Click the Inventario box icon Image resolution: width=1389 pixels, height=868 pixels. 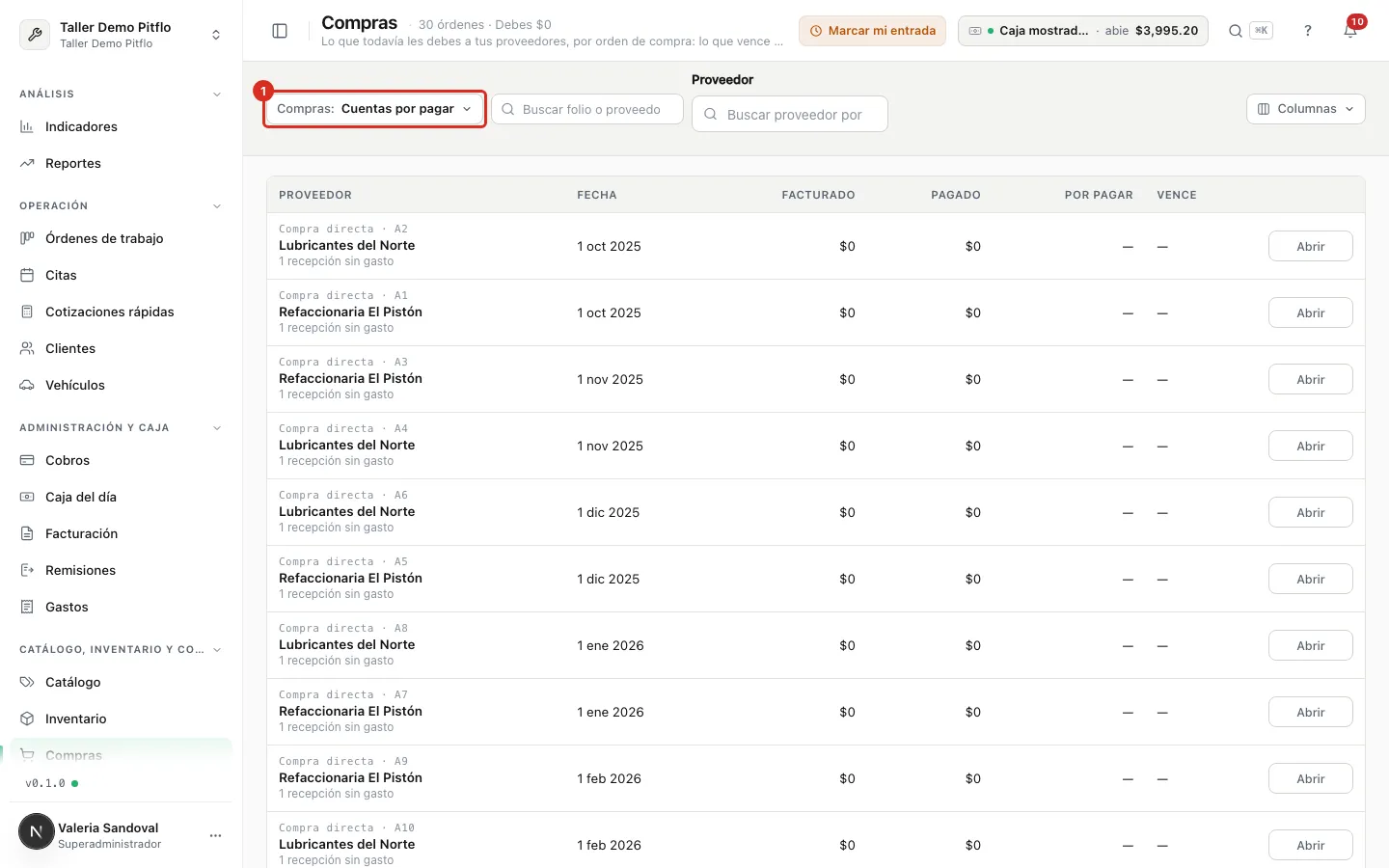pyautogui.click(x=27, y=719)
